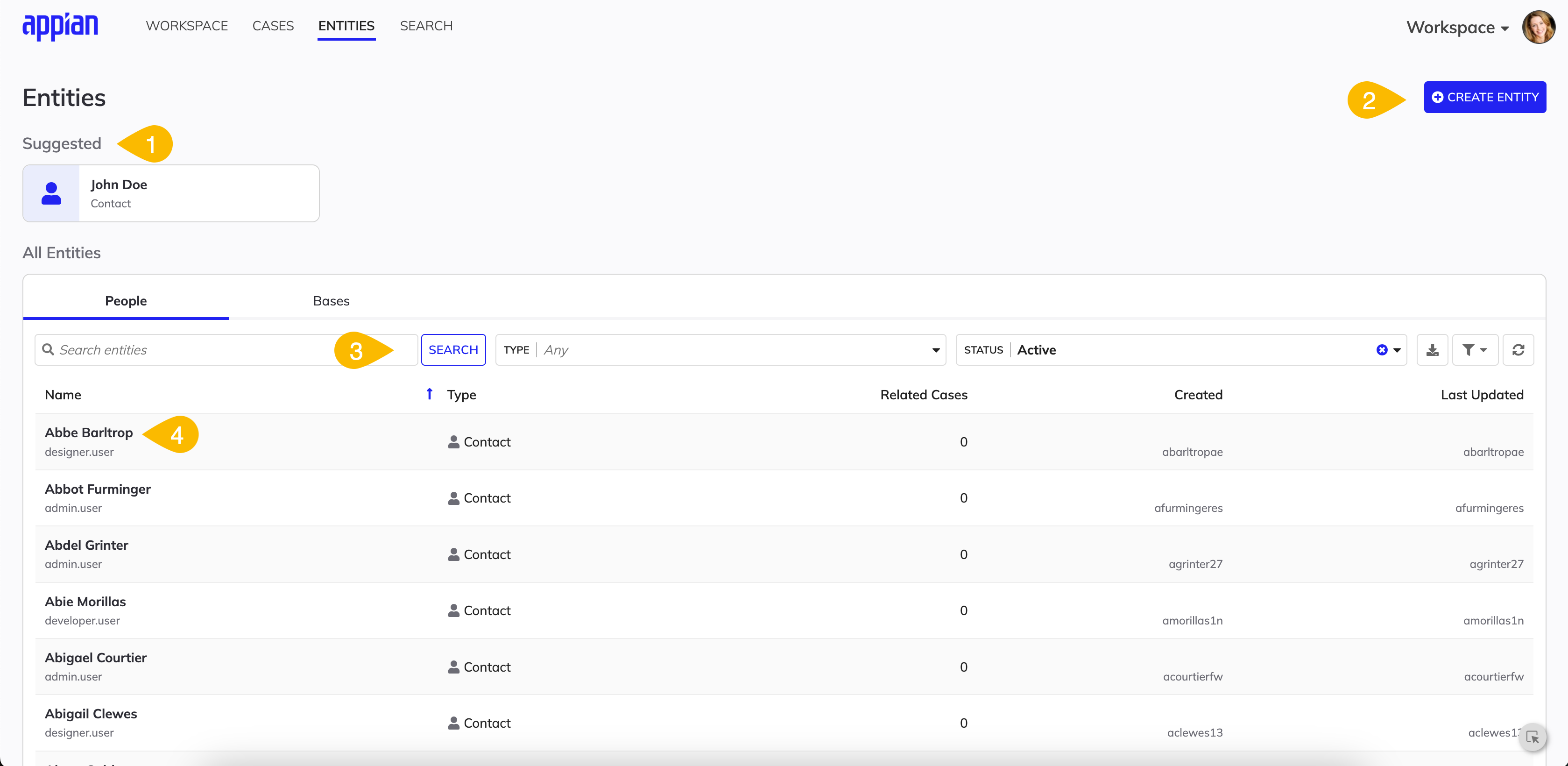Switch to the Bases tab
1568x766 pixels.
[x=331, y=301]
